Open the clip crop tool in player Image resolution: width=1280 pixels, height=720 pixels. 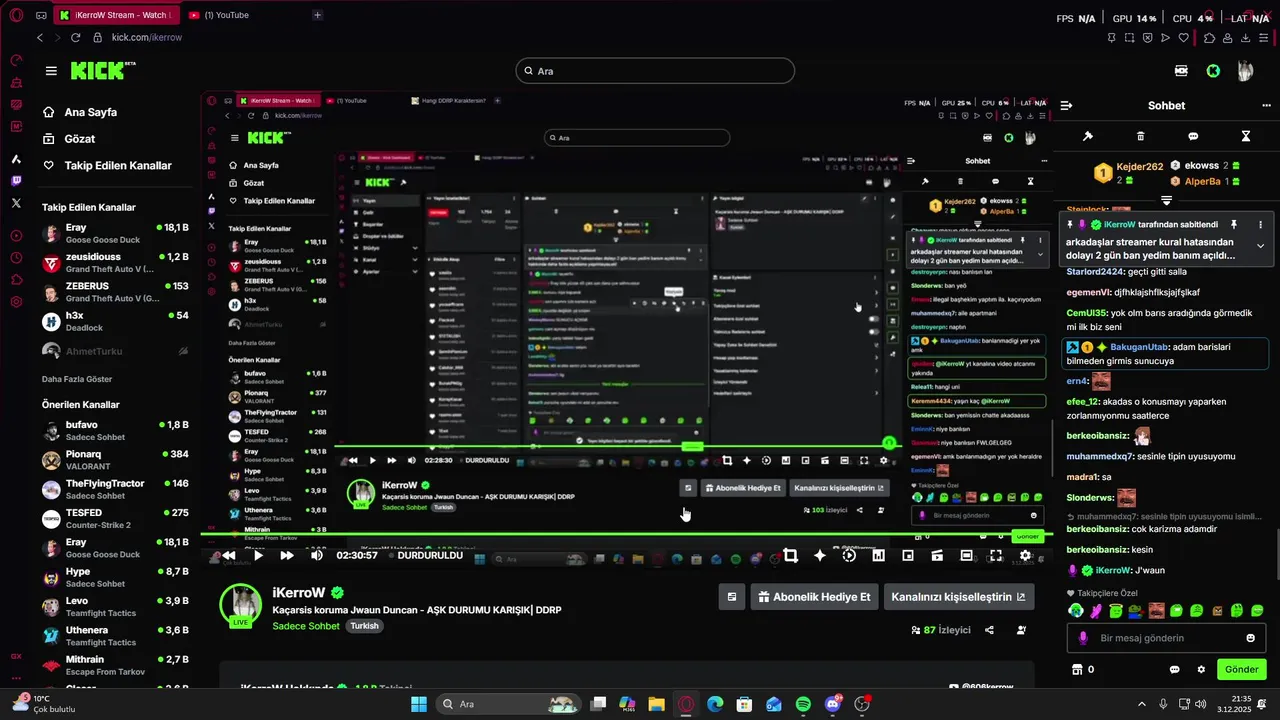(791, 555)
